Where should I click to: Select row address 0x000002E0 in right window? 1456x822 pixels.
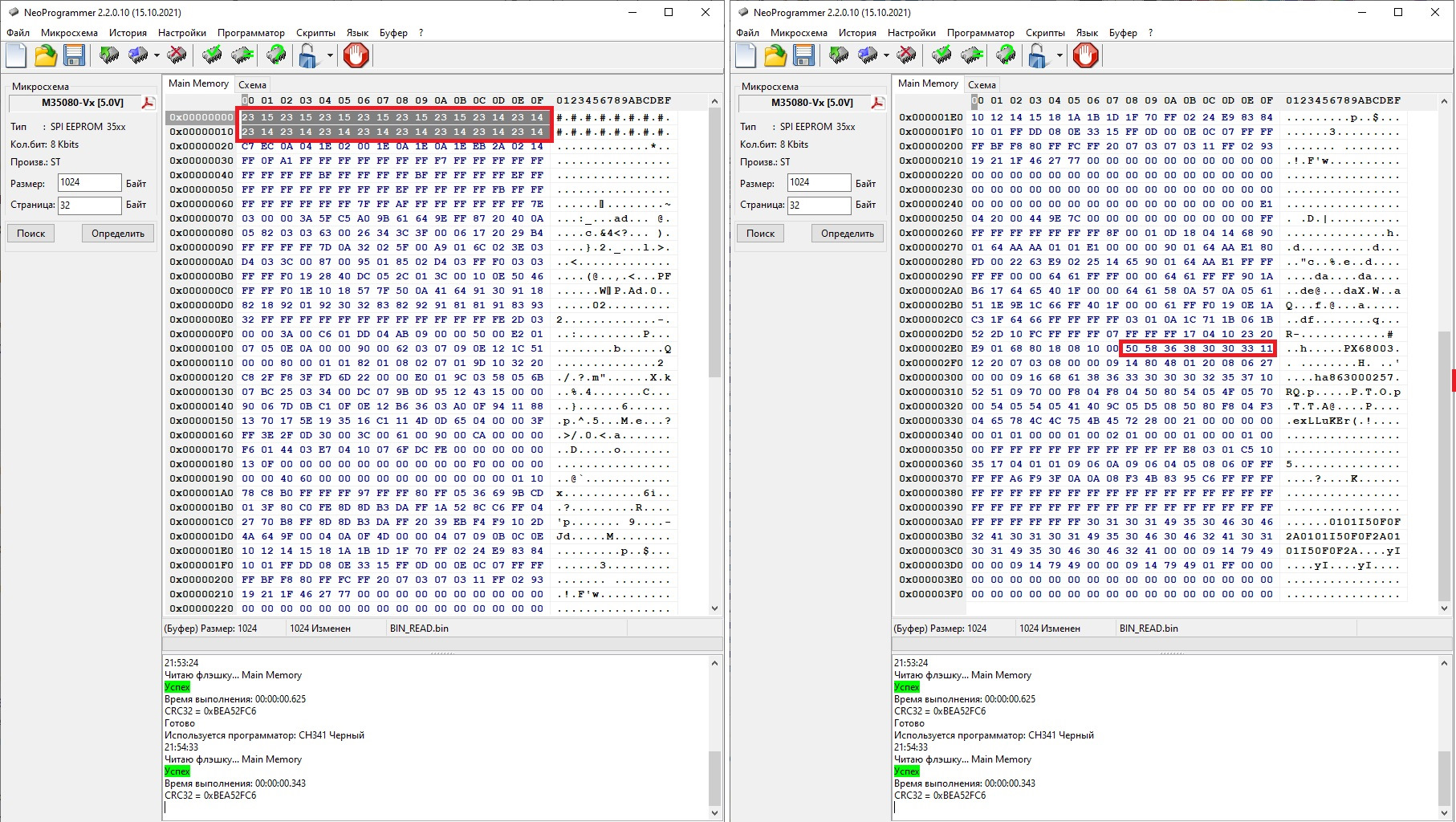(x=931, y=348)
